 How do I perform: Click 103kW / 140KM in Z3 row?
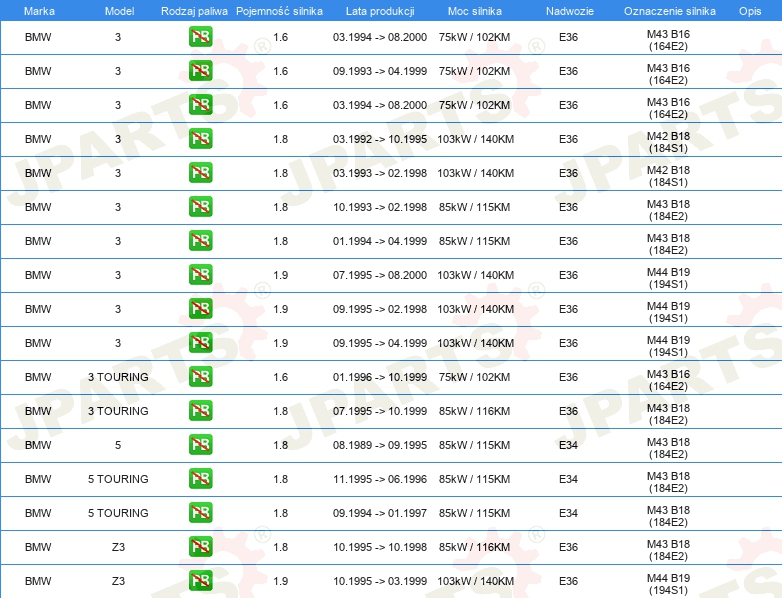click(475, 581)
